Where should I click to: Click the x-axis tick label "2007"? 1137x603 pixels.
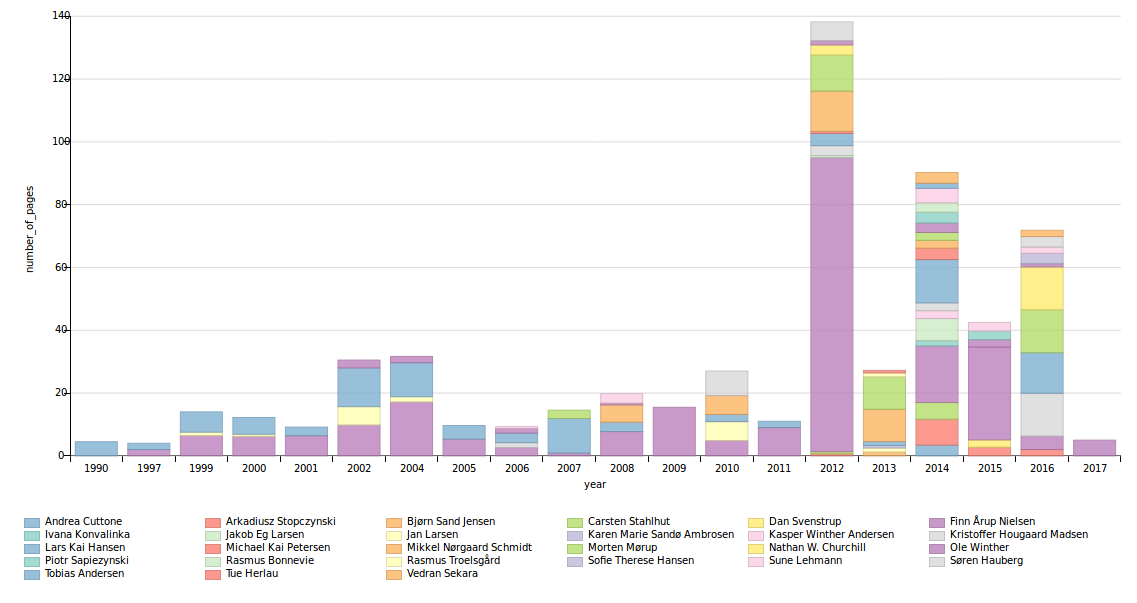(x=569, y=469)
